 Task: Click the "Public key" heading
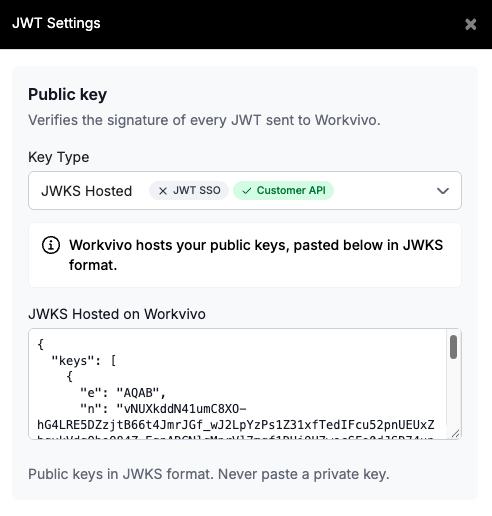pos(67,94)
